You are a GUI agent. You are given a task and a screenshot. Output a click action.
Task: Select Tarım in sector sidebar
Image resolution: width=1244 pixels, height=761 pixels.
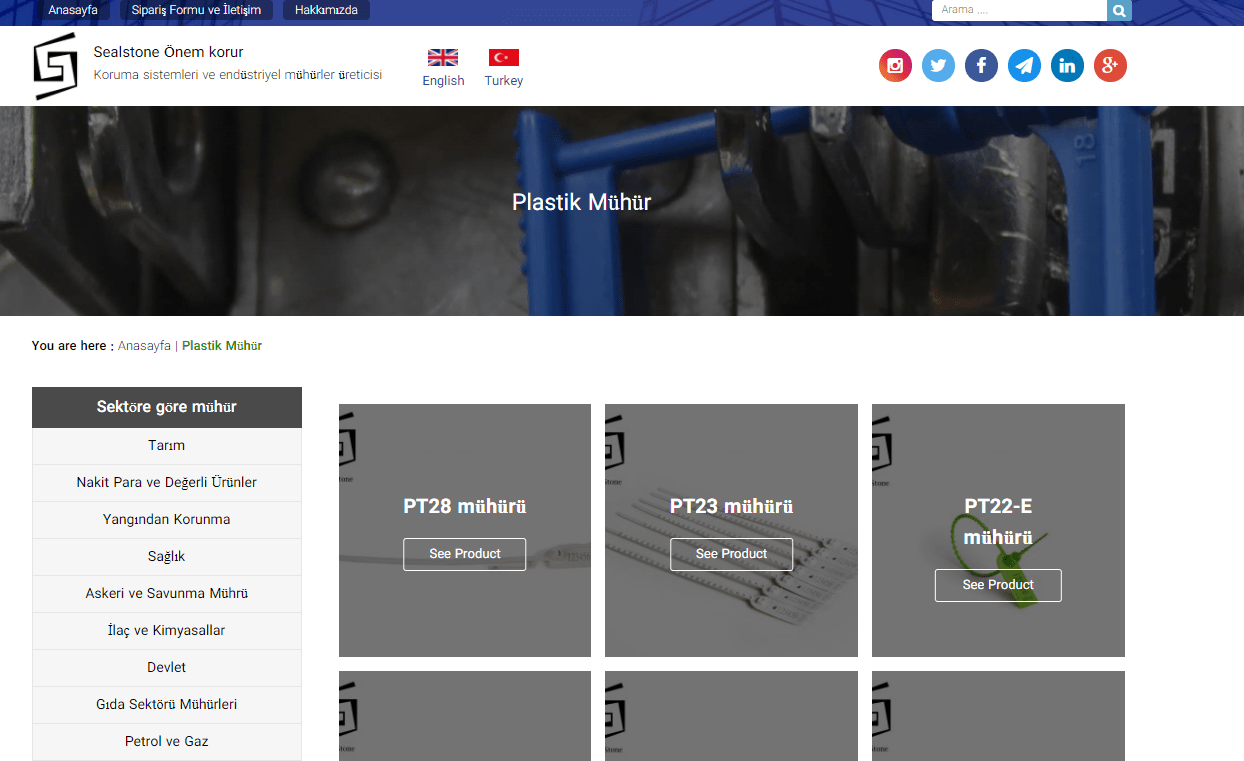tap(167, 446)
